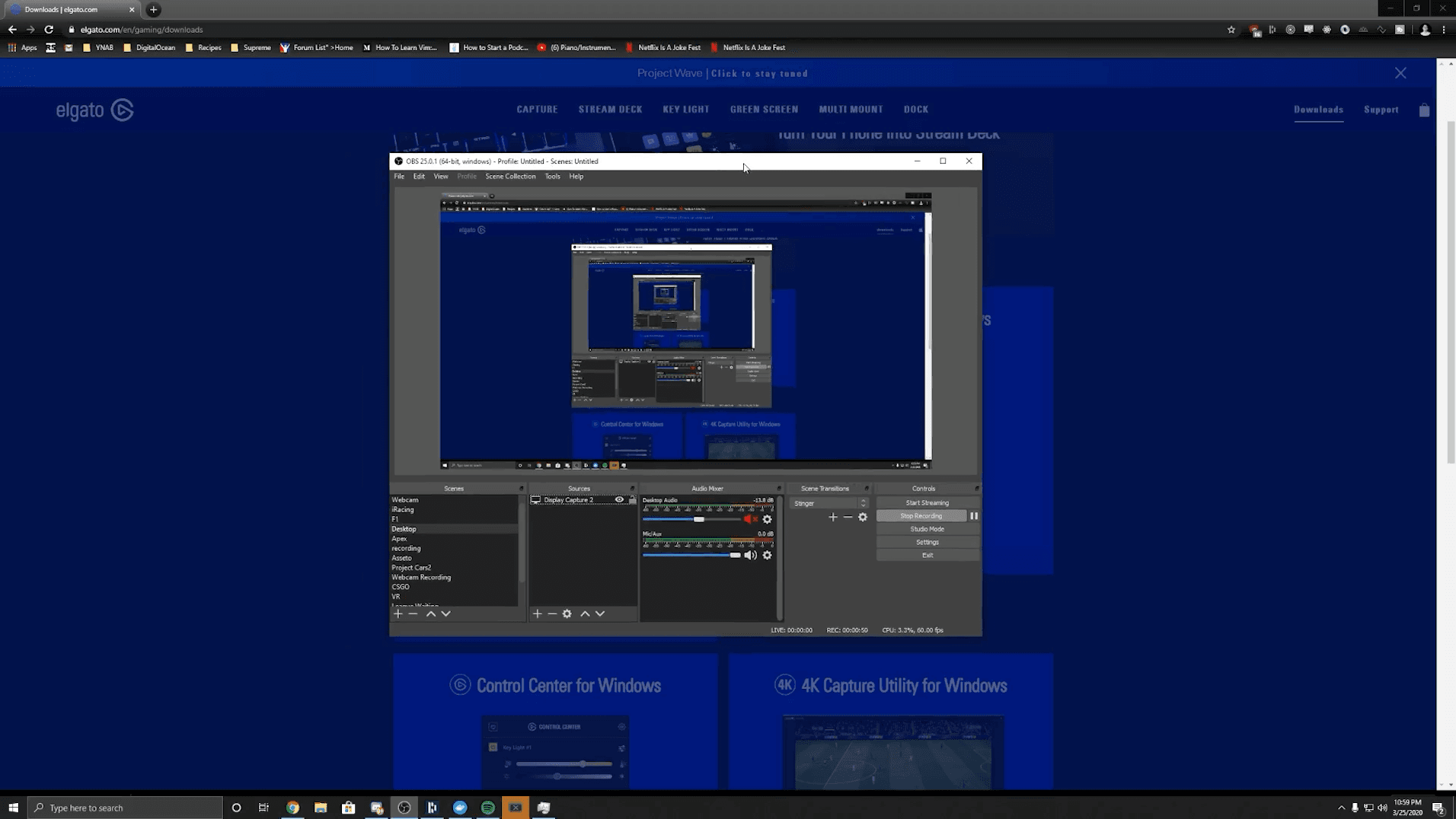Bookmark this page with the star icon
The image size is (1456, 819).
1231,30
